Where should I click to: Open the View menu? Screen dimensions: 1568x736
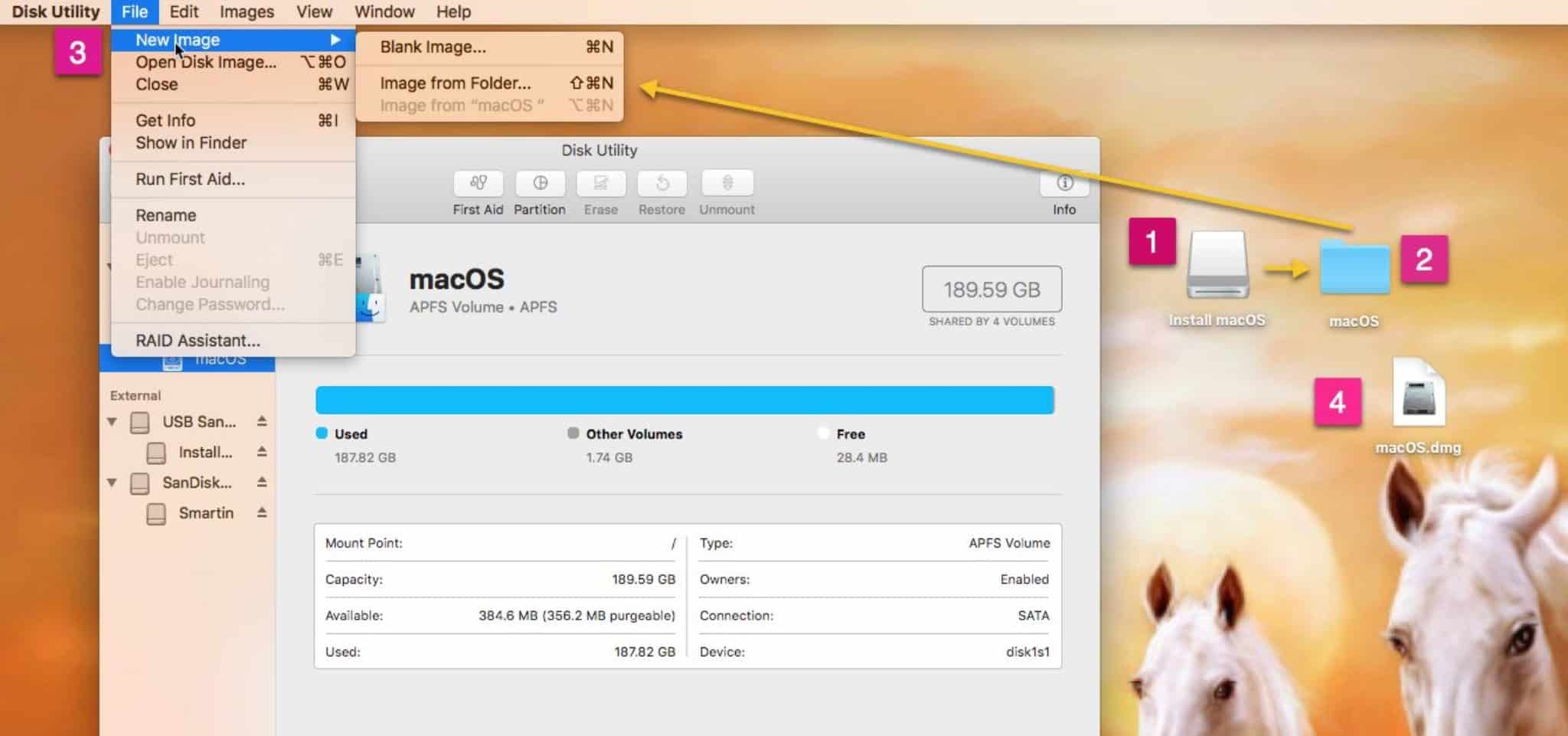314,11
